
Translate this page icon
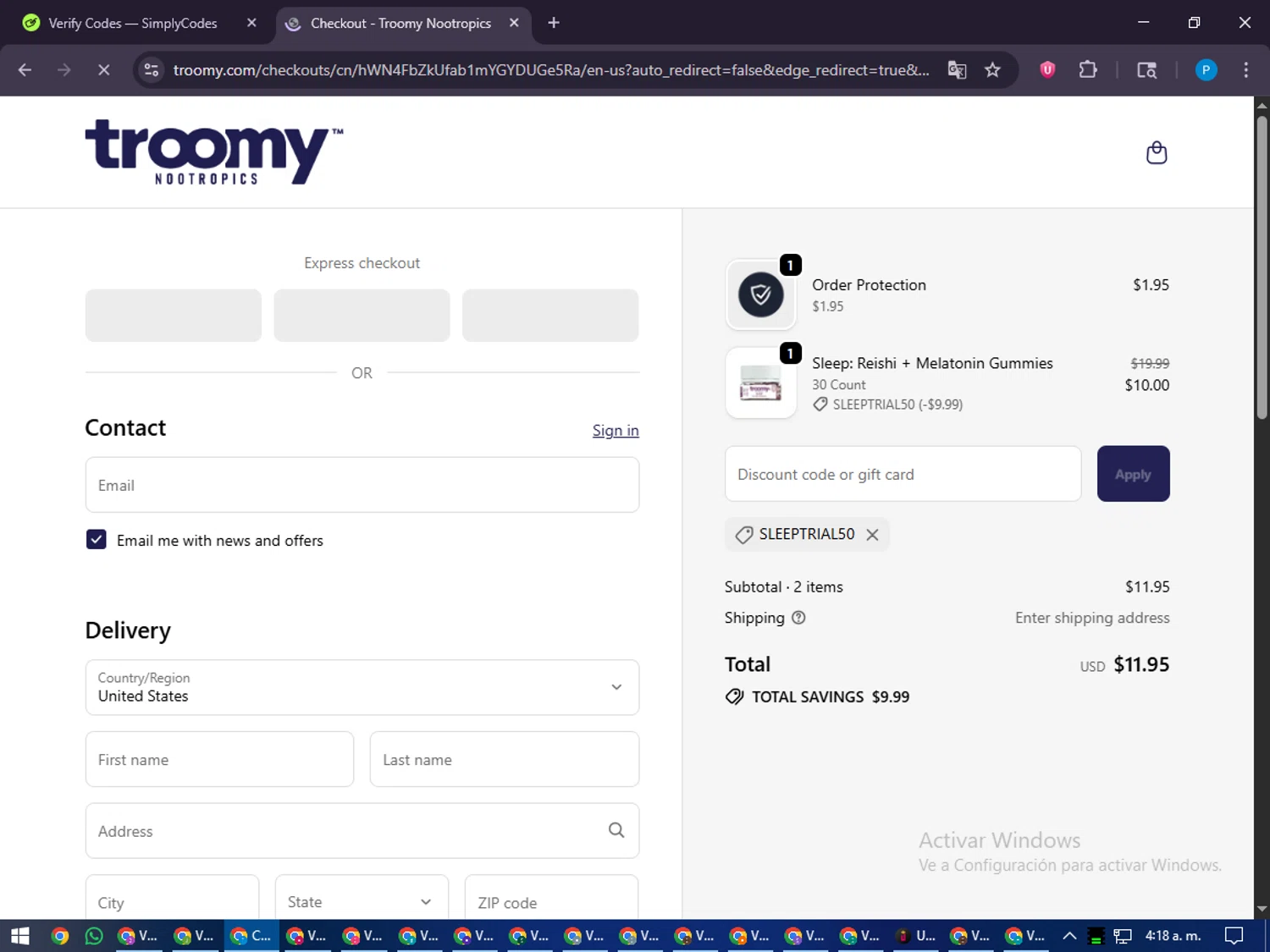(957, 70)
